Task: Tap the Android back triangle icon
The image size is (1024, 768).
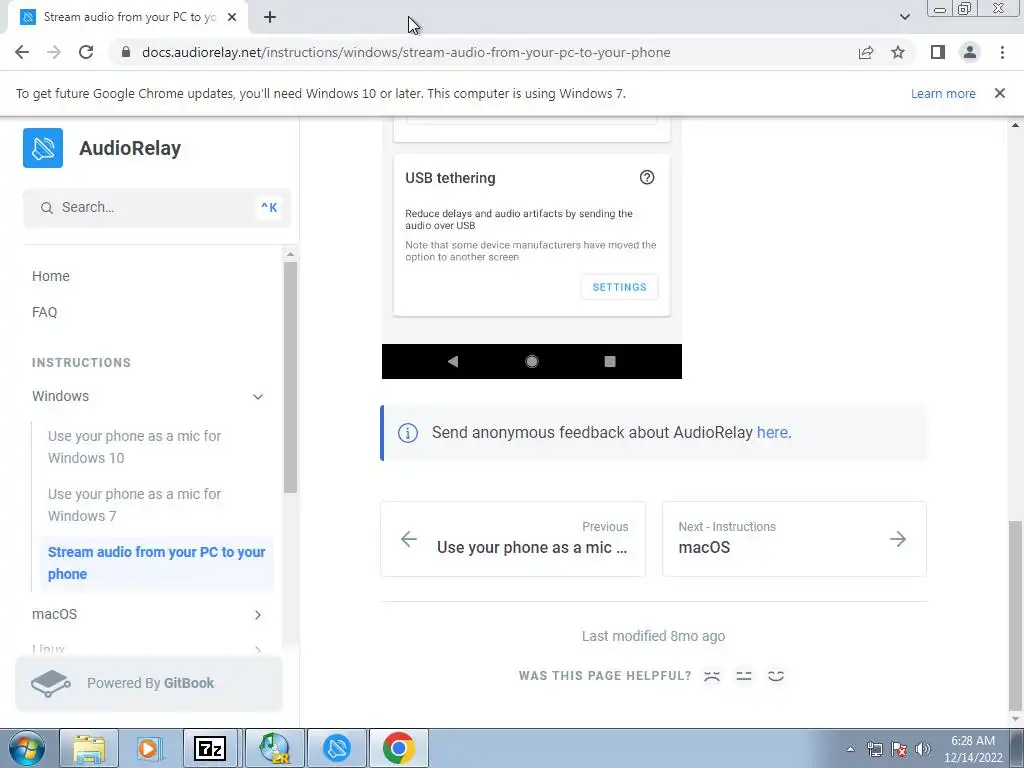Action: pyautogui.click(x=453, y=361)
